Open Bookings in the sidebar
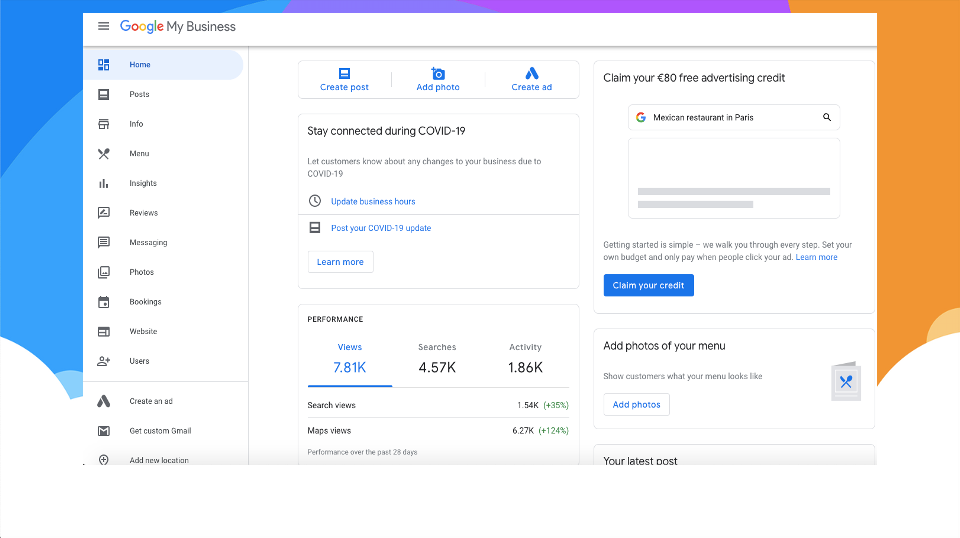Viewport: 960px width, 538px height. 163,302
